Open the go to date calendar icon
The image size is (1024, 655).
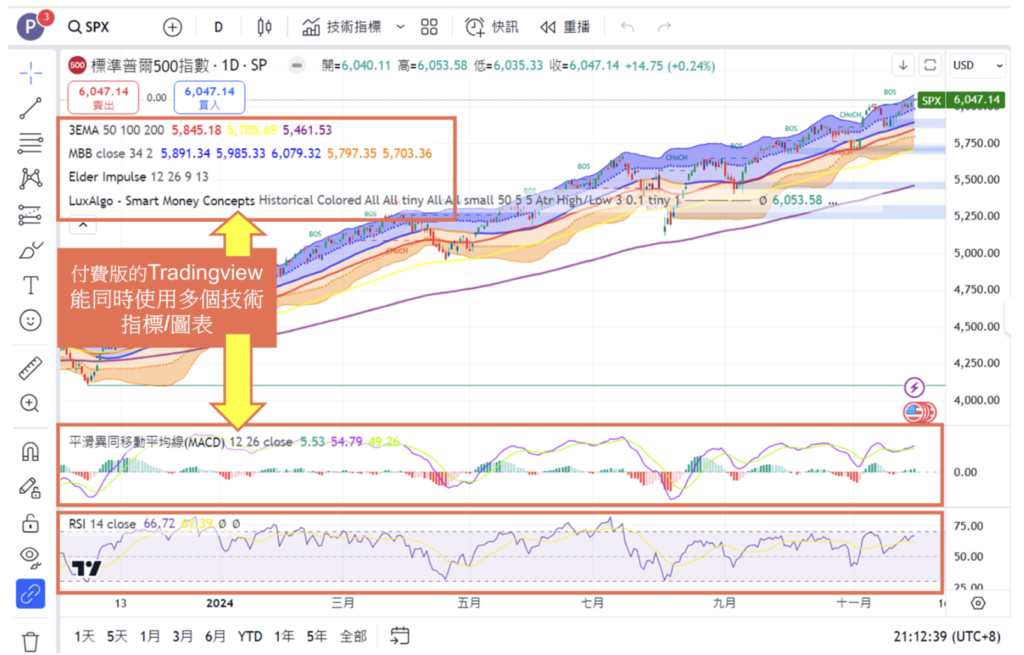(400, 635)
